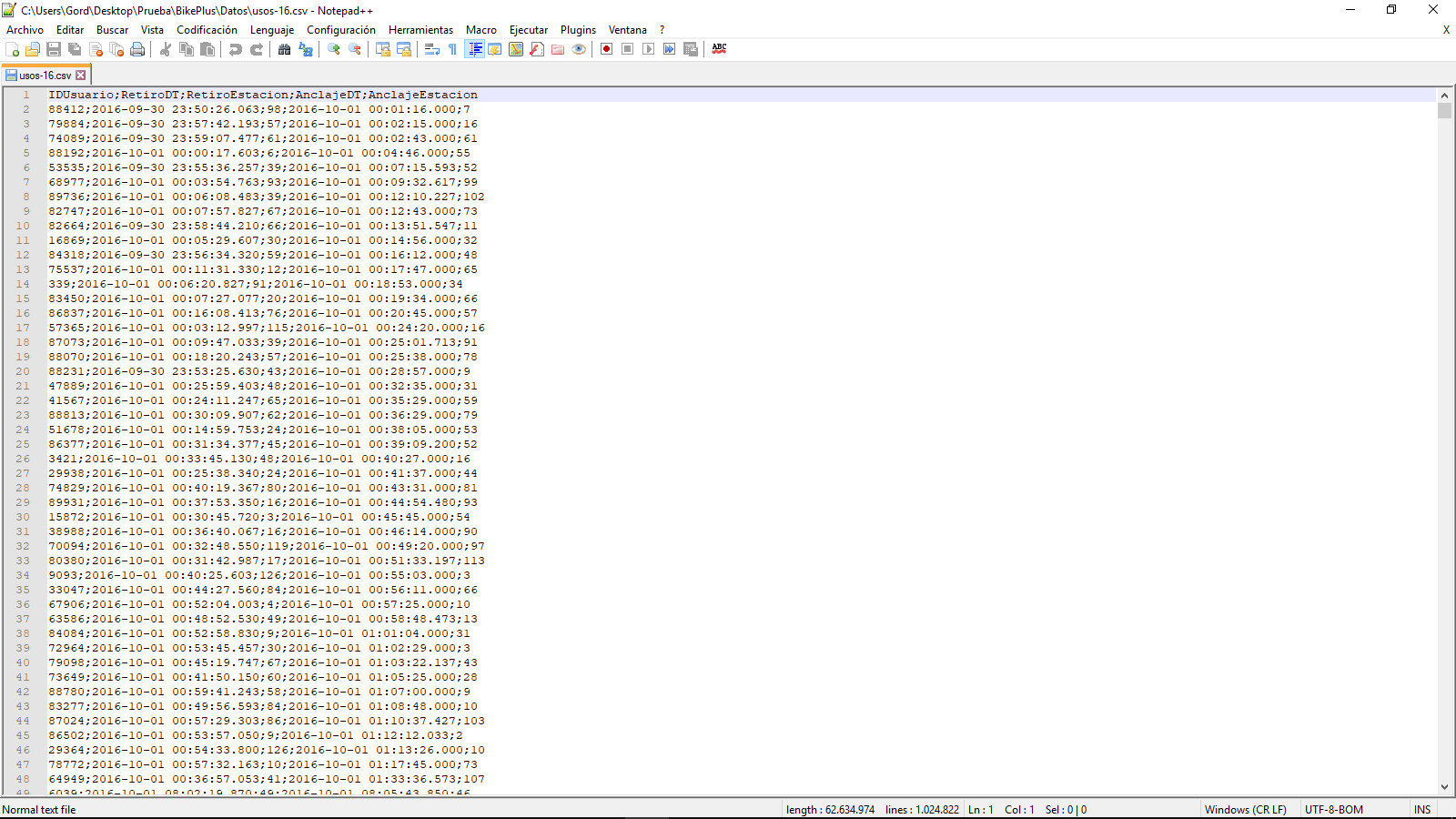Open the Vista menu
The image size is (1456, 819).
[152, 30]
